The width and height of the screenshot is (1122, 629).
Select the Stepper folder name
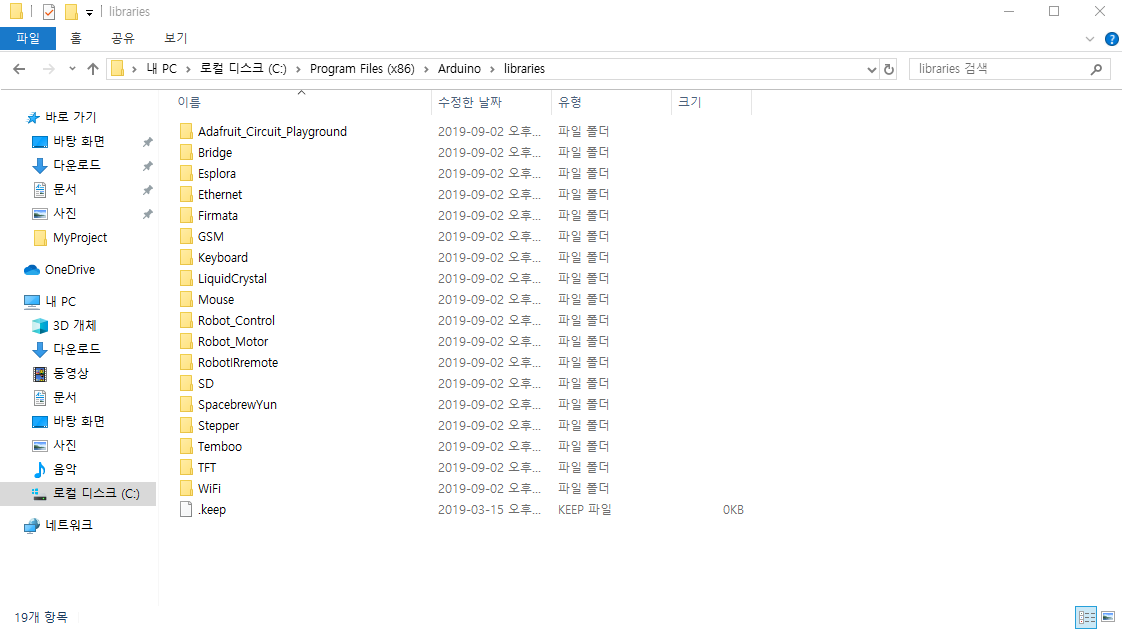pyautogui.click(x=218, y=426)
